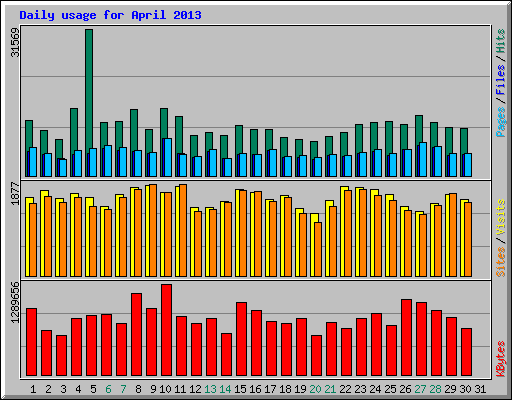This screenshot has width=512, height=400.
Task: Click the red KBytes bar for day 26
Action: pos(406,338)
